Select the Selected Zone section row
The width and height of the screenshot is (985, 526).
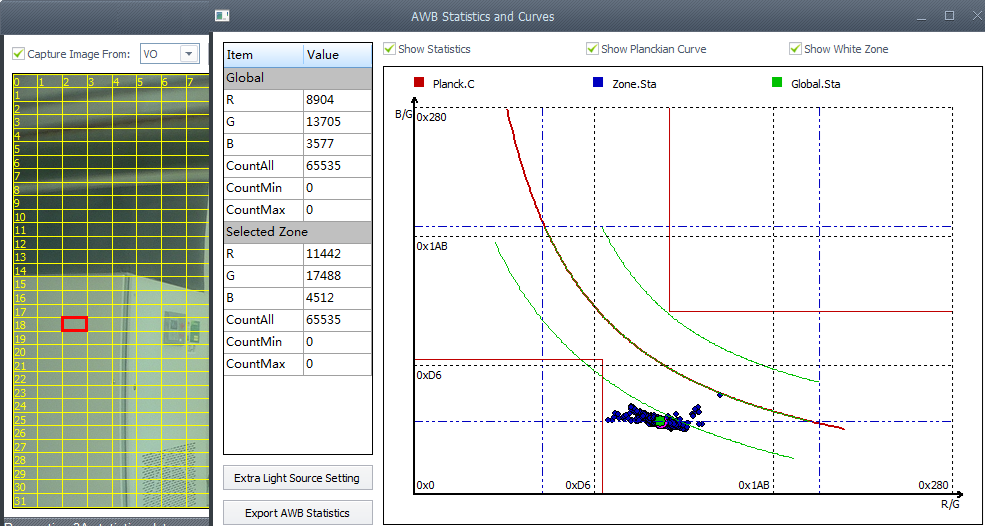pos(297,232)
